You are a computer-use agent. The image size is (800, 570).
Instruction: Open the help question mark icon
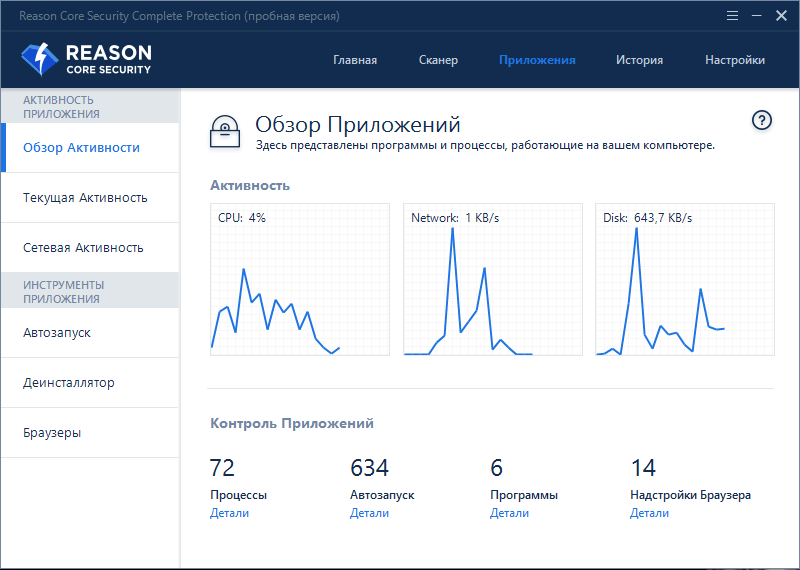pyautogui.click(x=762, y=120)
